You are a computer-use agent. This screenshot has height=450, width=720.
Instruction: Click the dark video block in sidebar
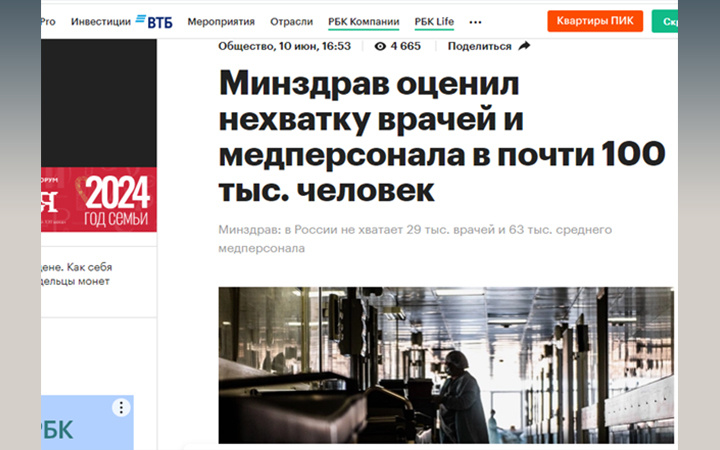[x=99, y=103]
